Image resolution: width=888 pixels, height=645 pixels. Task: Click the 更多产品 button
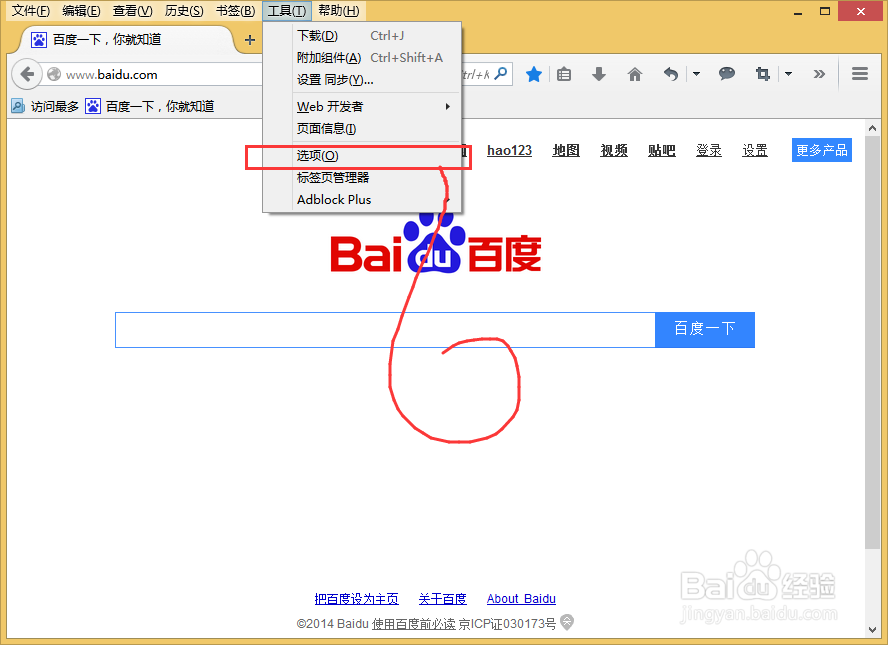821,150
